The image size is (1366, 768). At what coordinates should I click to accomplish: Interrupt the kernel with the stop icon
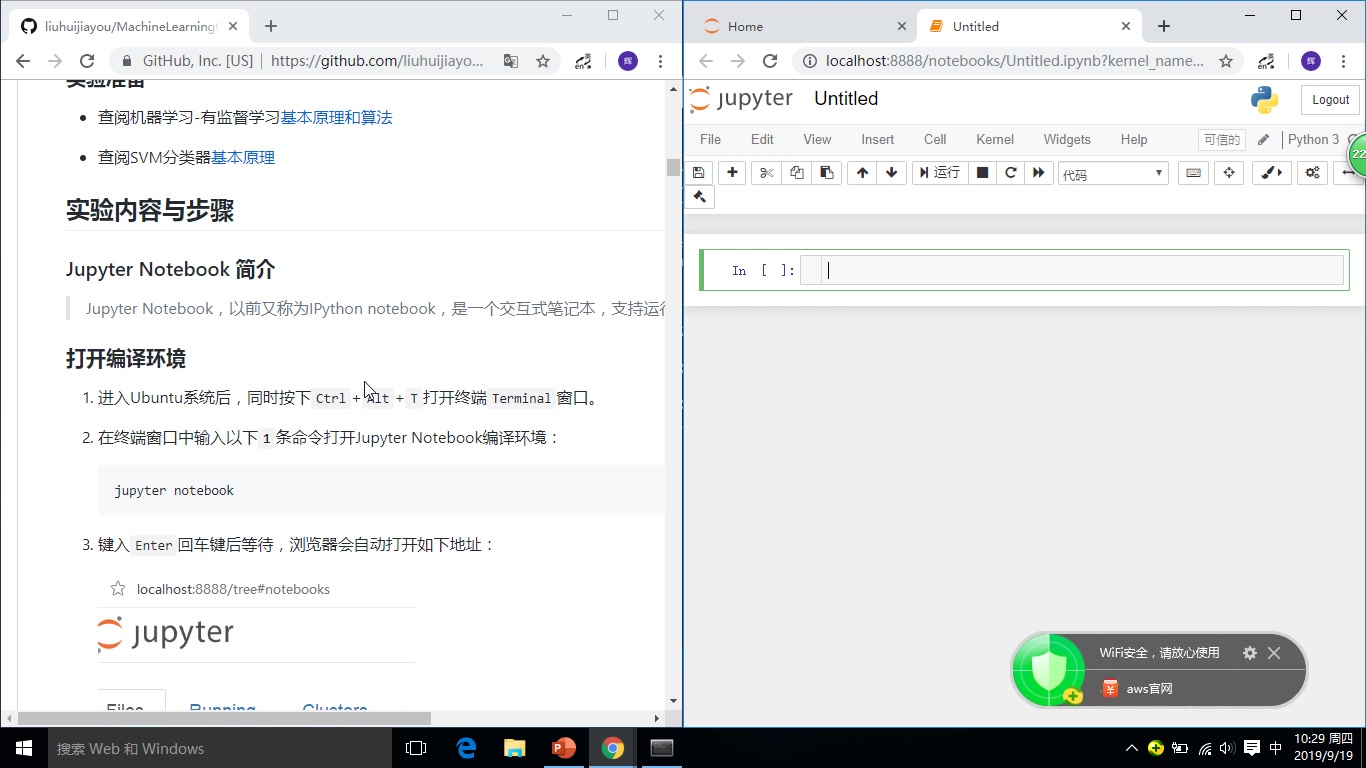tap(982, 173)
